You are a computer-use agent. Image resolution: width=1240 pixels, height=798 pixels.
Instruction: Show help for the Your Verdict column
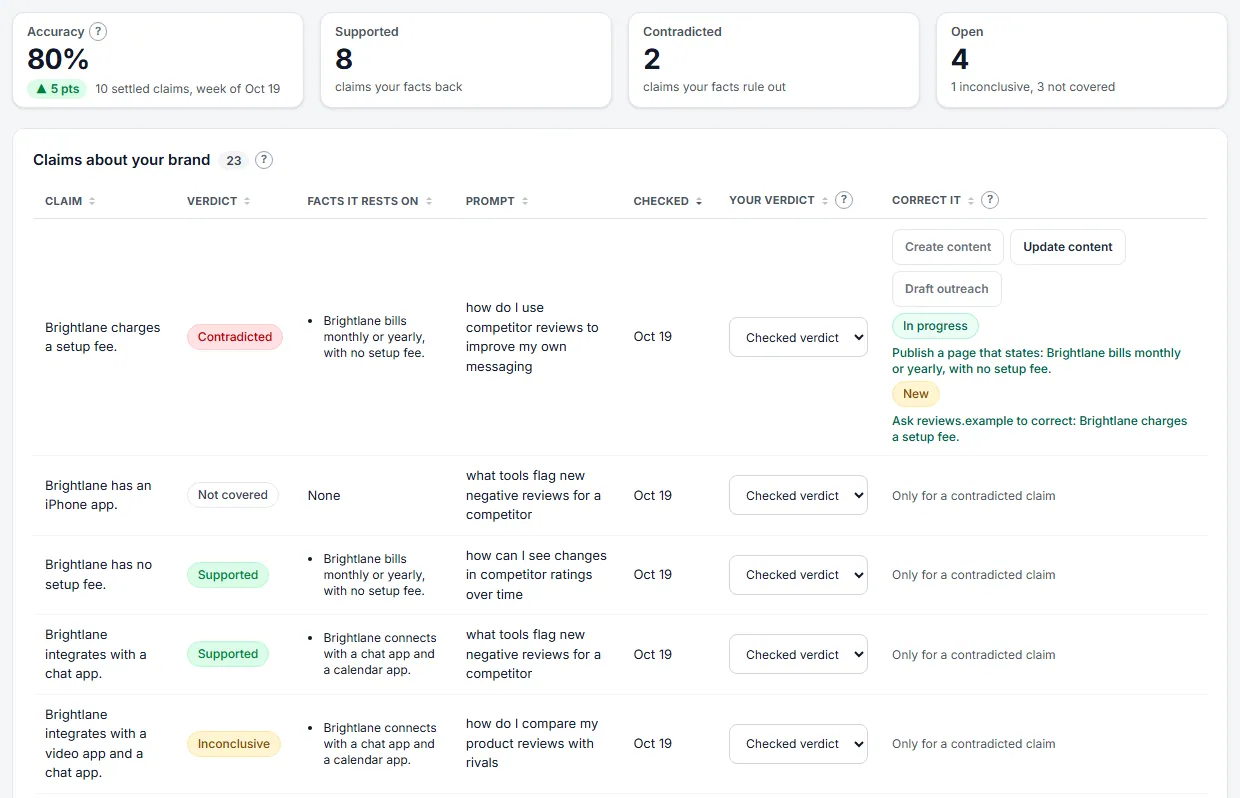(844, 200)
